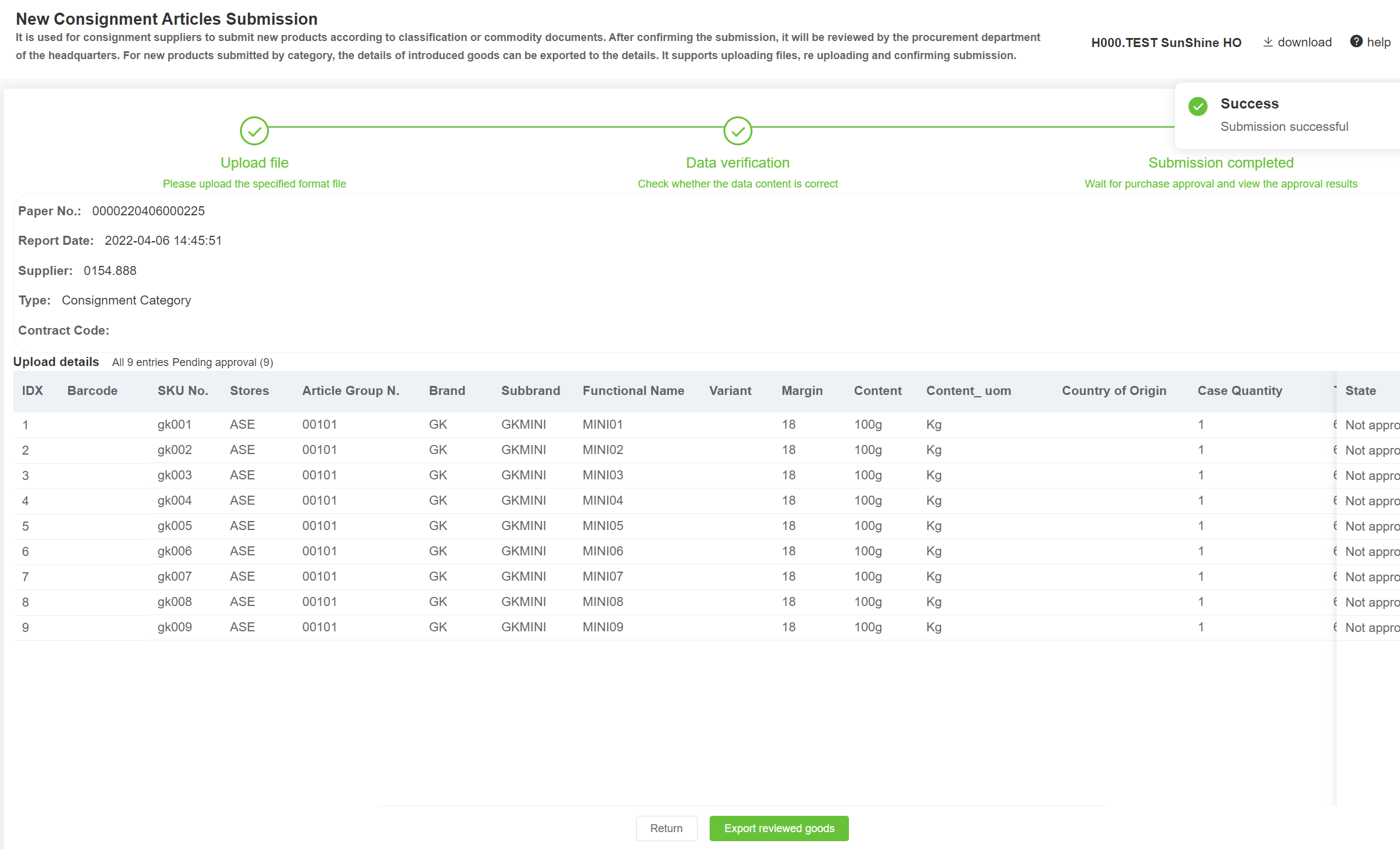
Task: Click the help question mark icon
Action: [x=1356, y=41]
